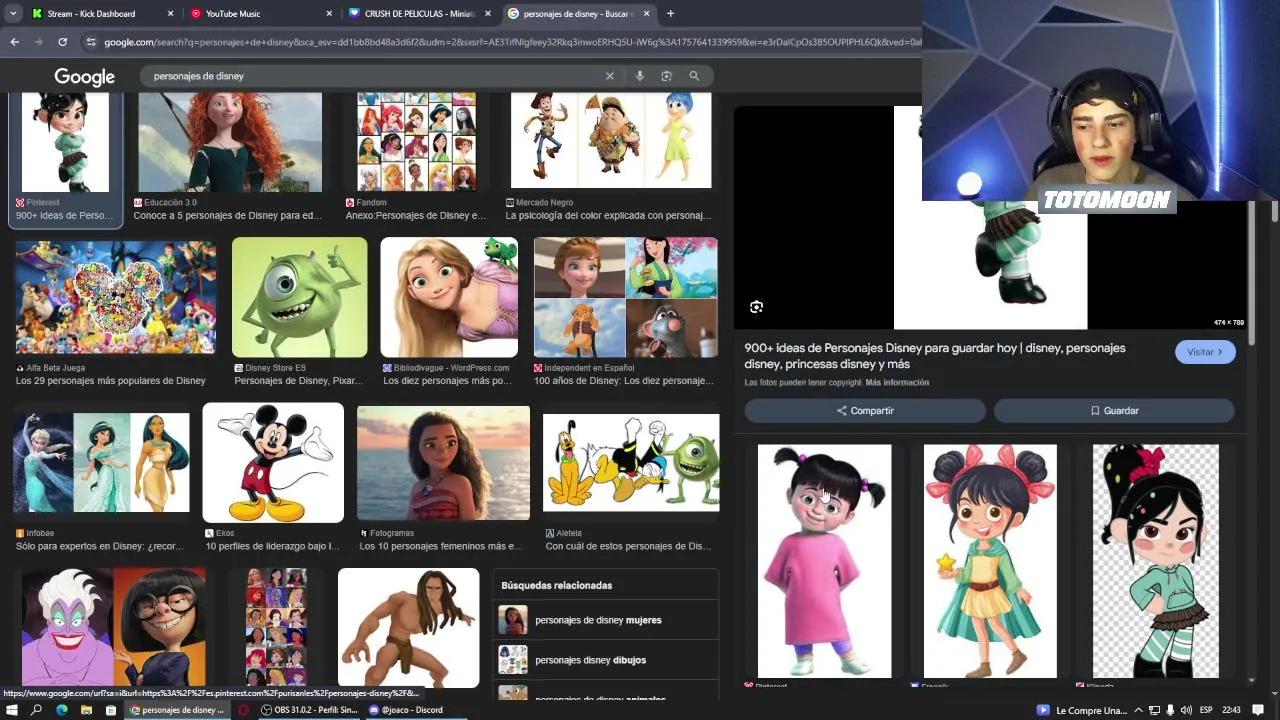Screen dimensions: 1280x720
Task: Click the La psicología del color explicada caption
Action: coord(608,216)
